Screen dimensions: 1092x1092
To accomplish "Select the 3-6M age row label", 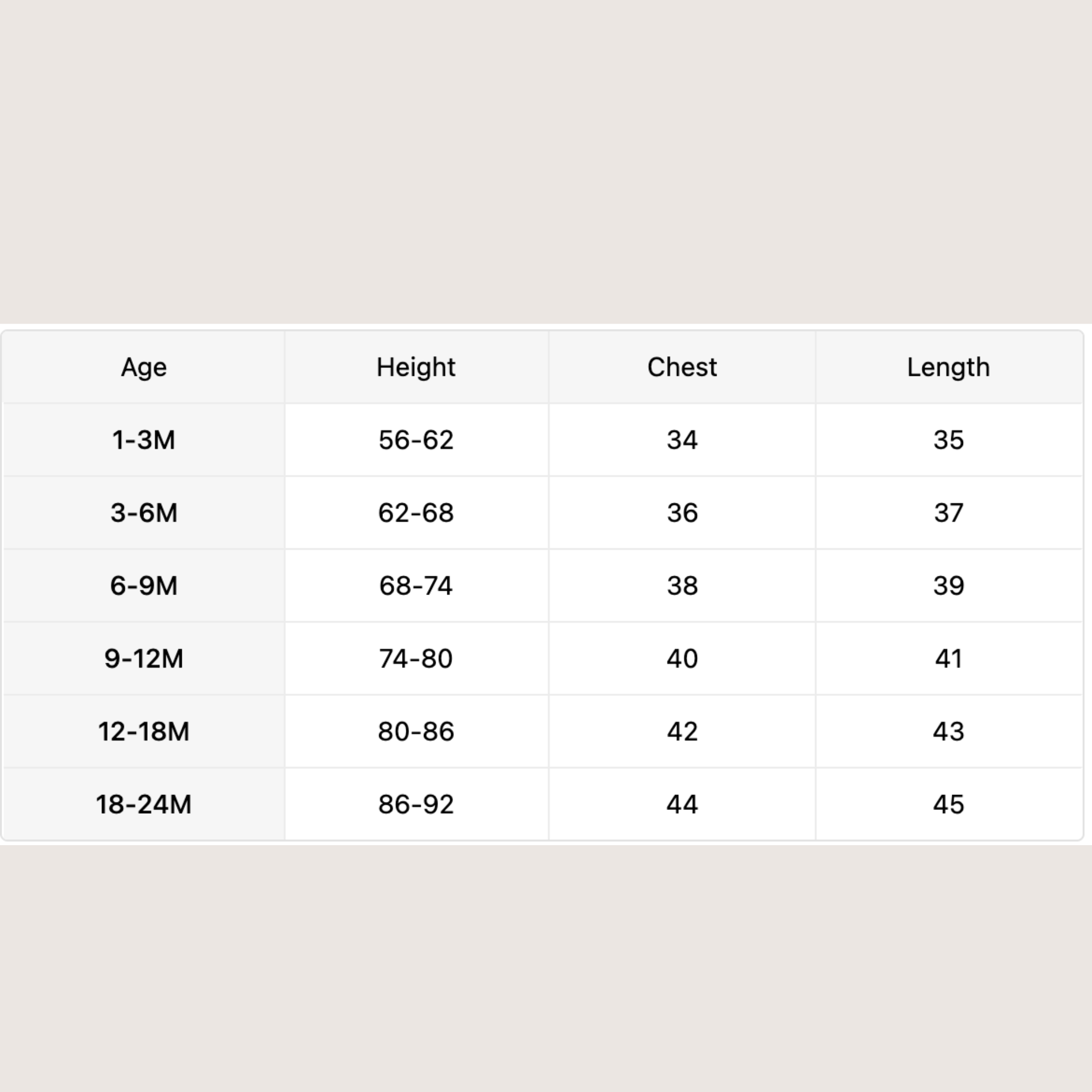I will tap(143, 512).
